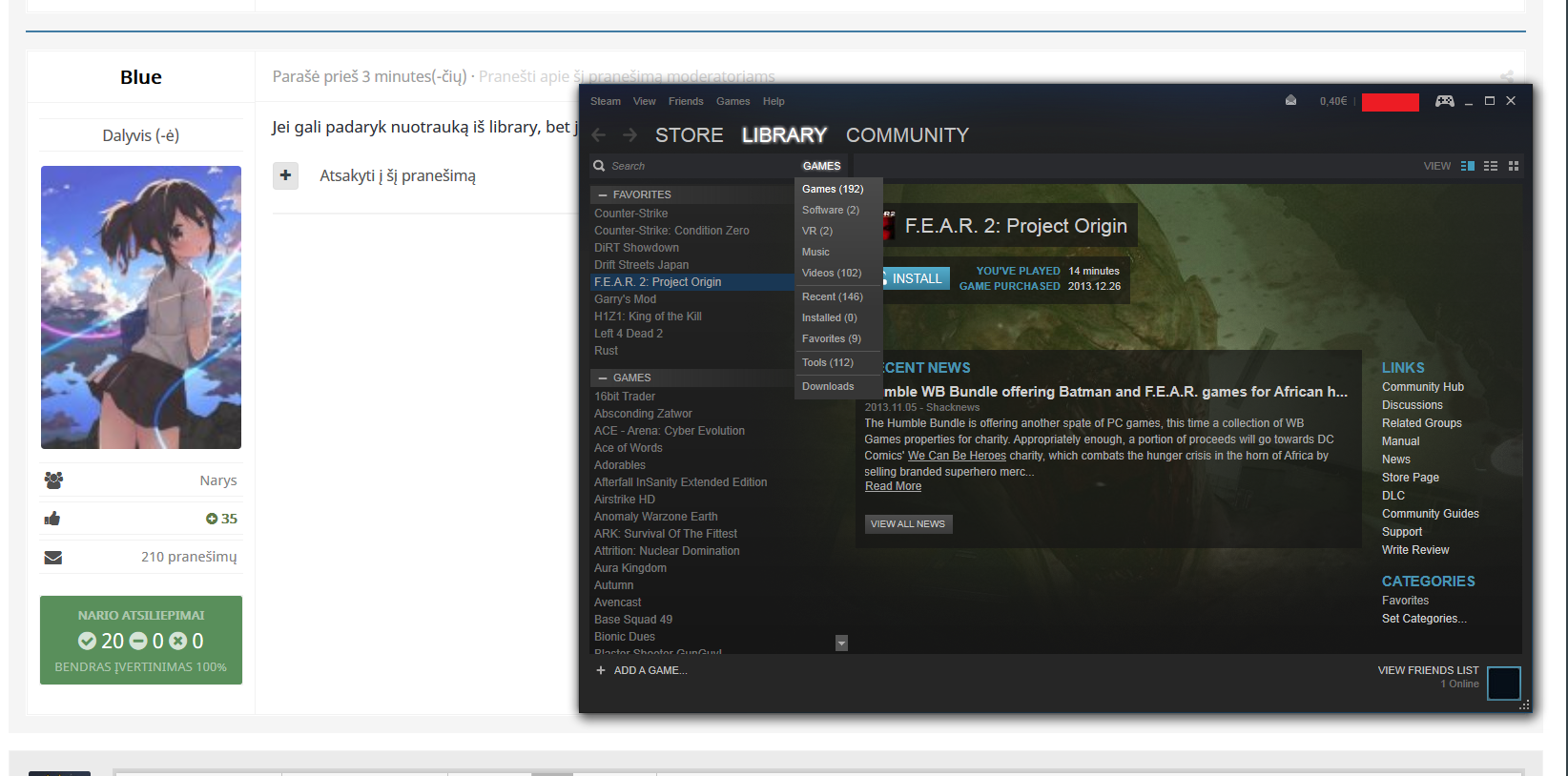Select Games (192) filter

tap(838, 189)
